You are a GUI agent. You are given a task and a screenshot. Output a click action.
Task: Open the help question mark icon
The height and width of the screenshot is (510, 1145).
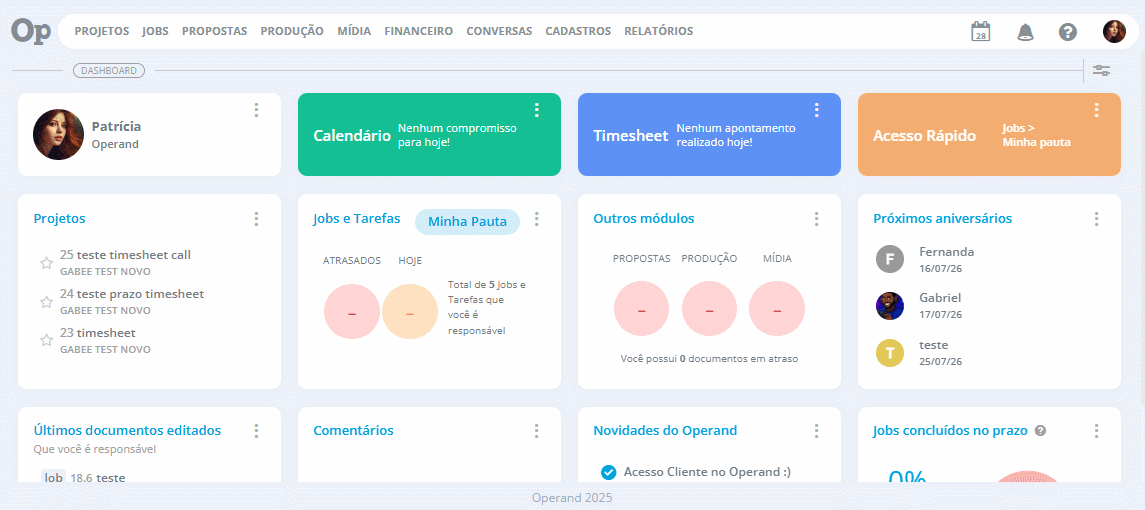tap(1068, 31)
